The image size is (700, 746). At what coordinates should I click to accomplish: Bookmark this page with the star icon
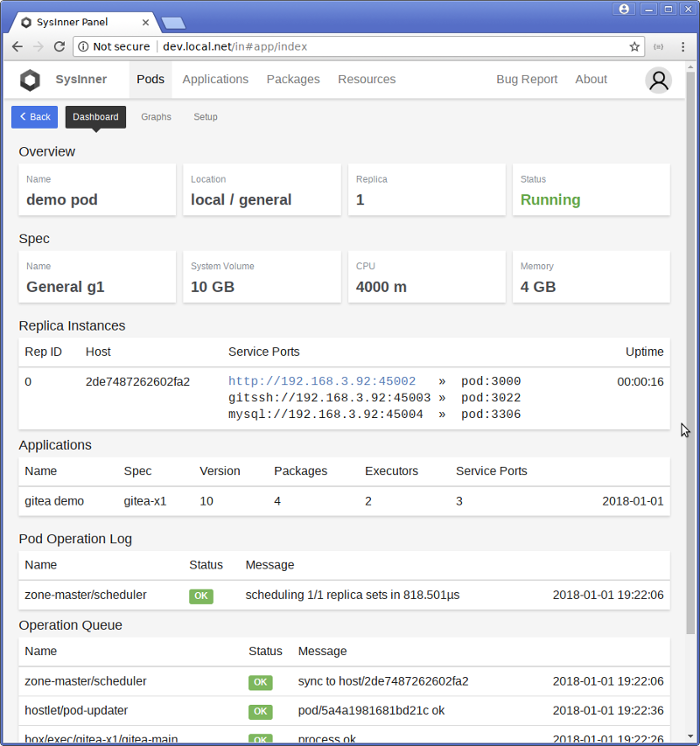(634, 47)
